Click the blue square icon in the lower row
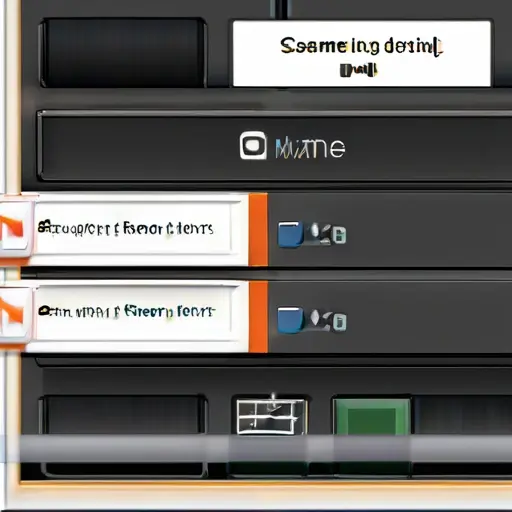The width and height of the screenshot is (512, 512). pos(290,320)
